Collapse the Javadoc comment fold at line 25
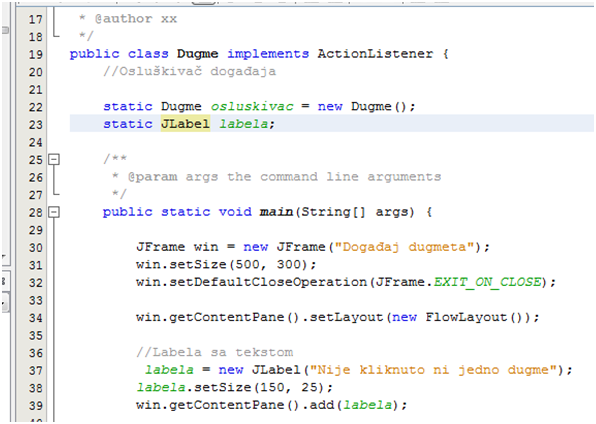 pyautogui.click(x=54, y=159)
